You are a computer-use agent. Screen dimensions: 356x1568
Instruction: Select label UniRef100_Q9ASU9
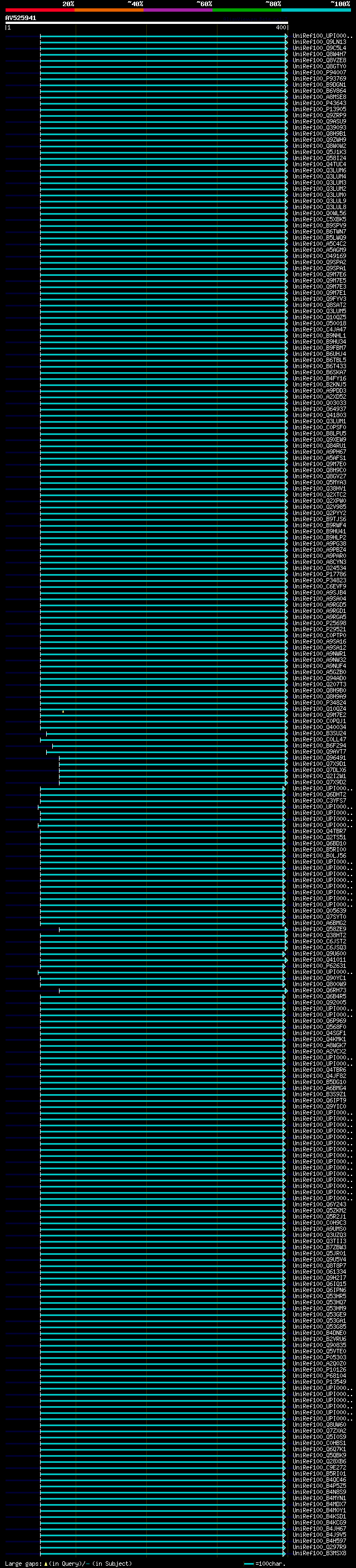(x=319, y=121)
